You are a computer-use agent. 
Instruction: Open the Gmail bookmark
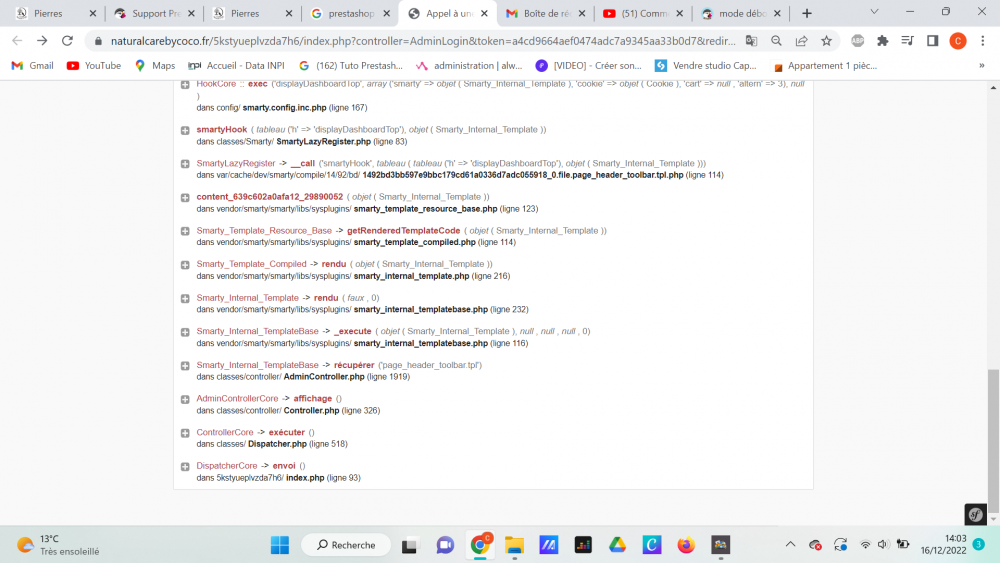33,65
